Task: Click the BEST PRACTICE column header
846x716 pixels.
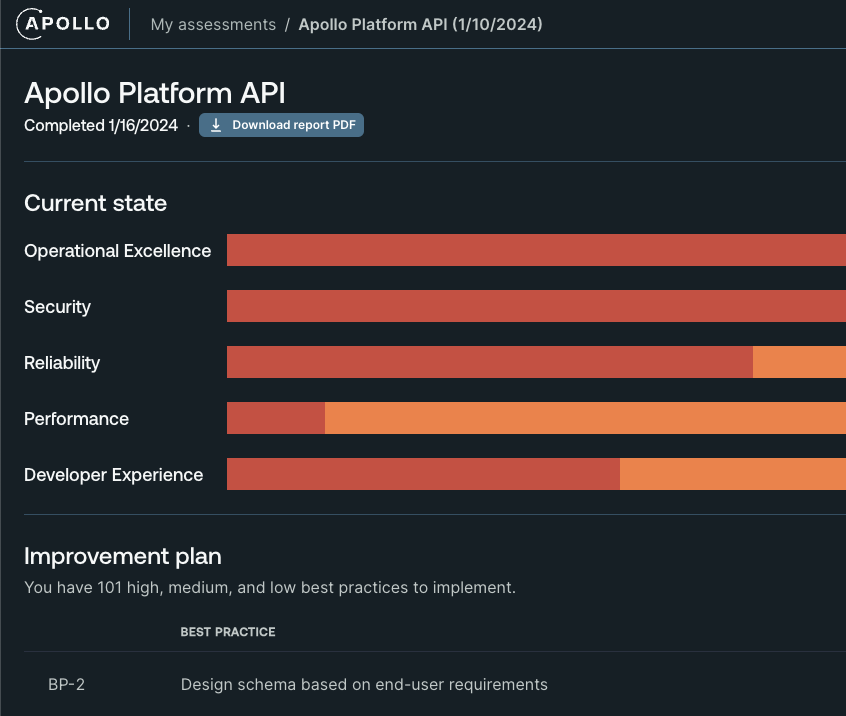Action: coord(228,632)
